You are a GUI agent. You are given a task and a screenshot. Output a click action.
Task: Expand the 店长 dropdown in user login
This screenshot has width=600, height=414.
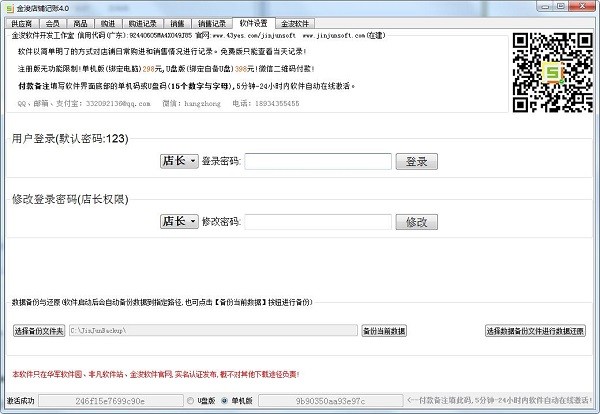coord(178,161)
